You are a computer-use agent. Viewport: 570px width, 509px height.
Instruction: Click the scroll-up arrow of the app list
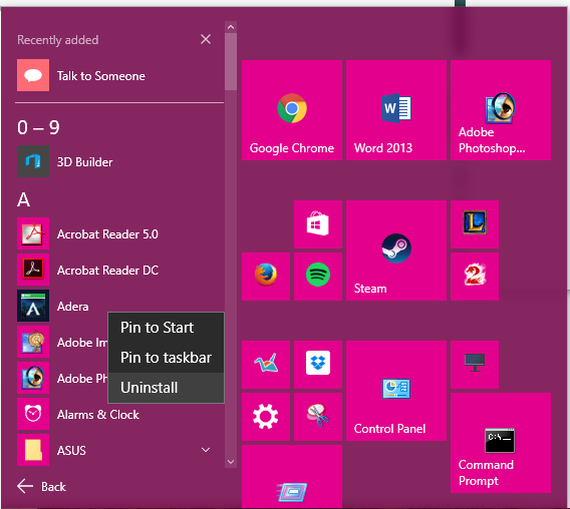coord(230,27)
